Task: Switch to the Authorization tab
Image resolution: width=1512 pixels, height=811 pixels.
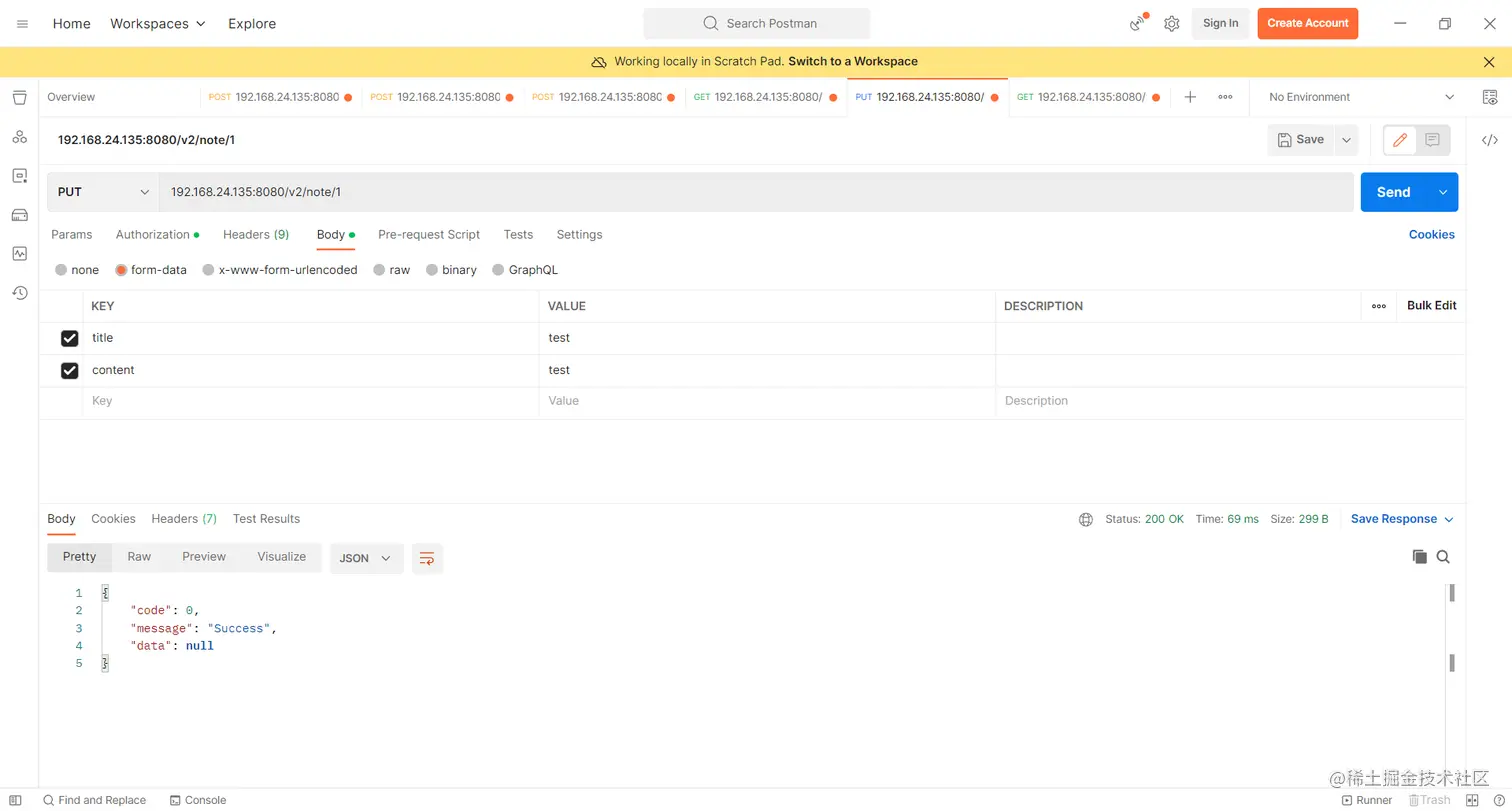Action: click(x=157, y=234)
